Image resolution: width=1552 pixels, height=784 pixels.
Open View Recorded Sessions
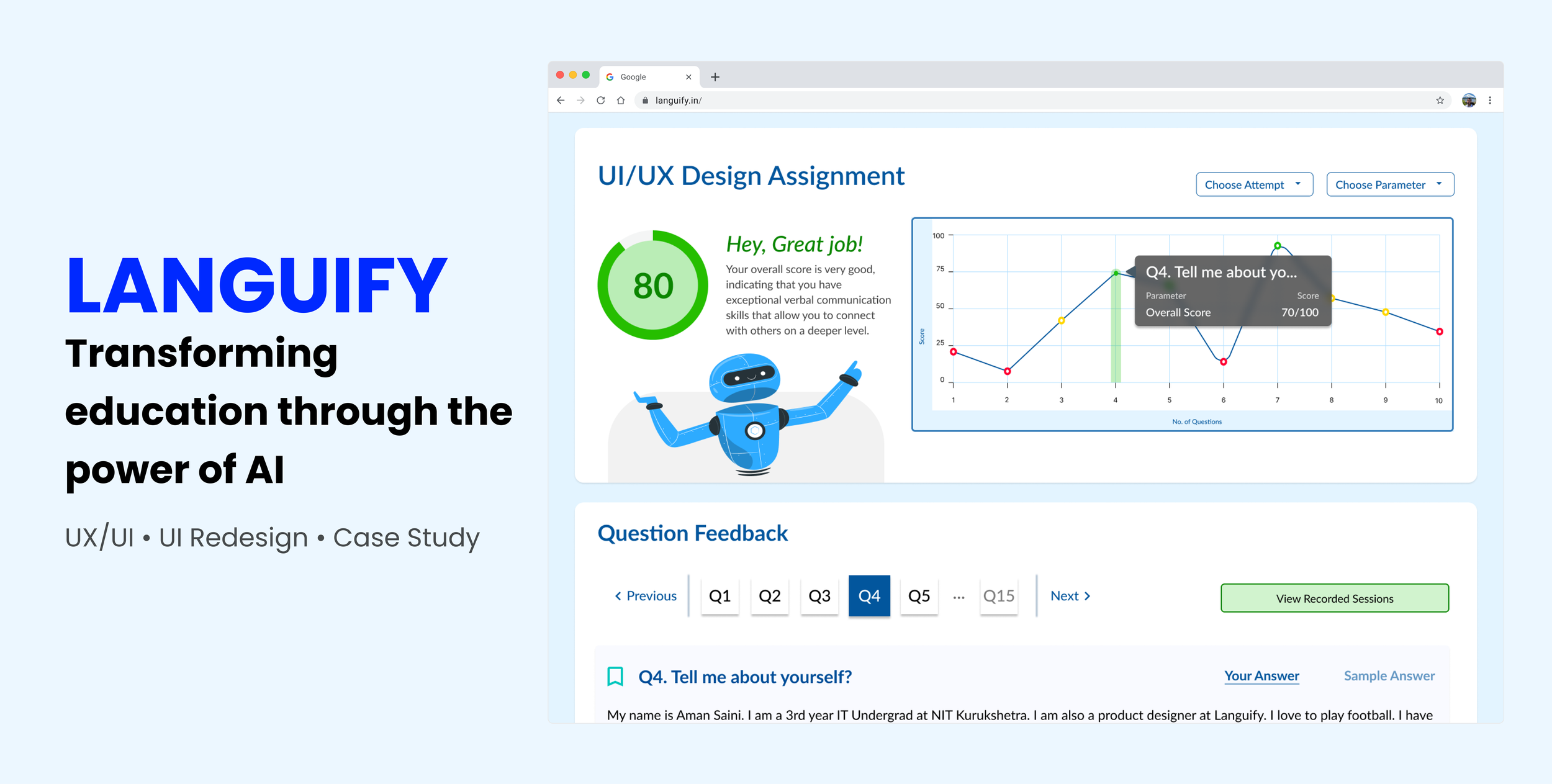point(1335,598)
